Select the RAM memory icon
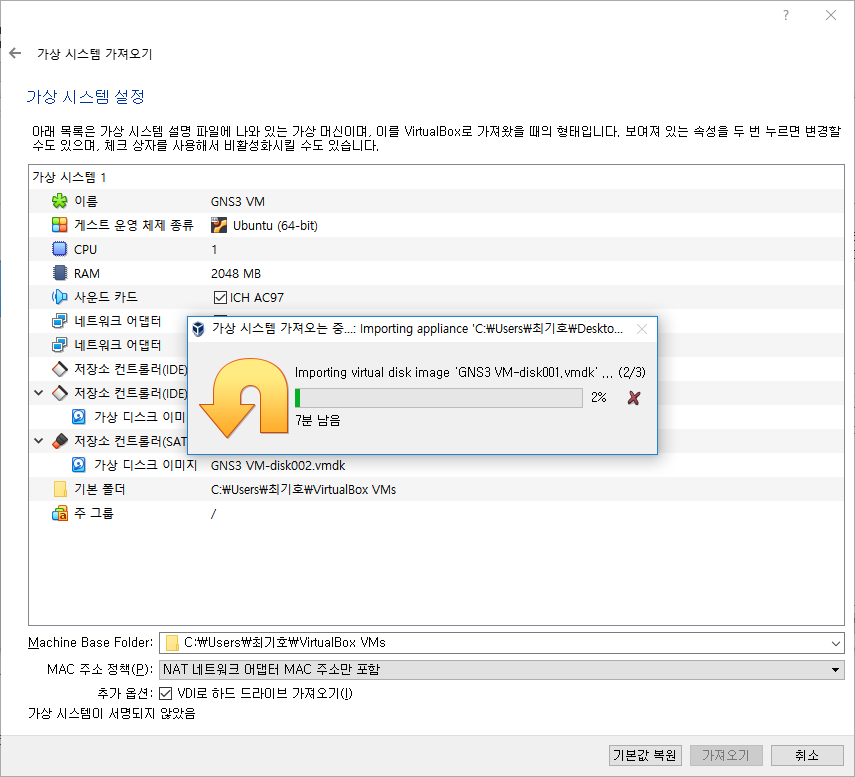 tap(59, 273)
